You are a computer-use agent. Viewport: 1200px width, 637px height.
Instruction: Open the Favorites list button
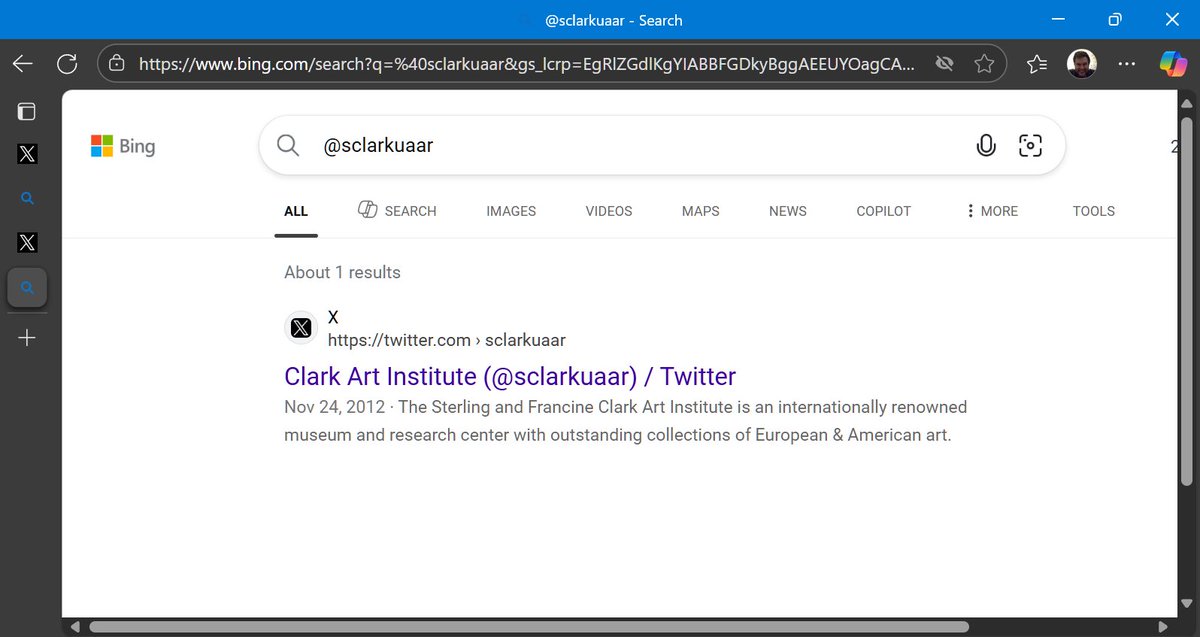coord(1037,64)
